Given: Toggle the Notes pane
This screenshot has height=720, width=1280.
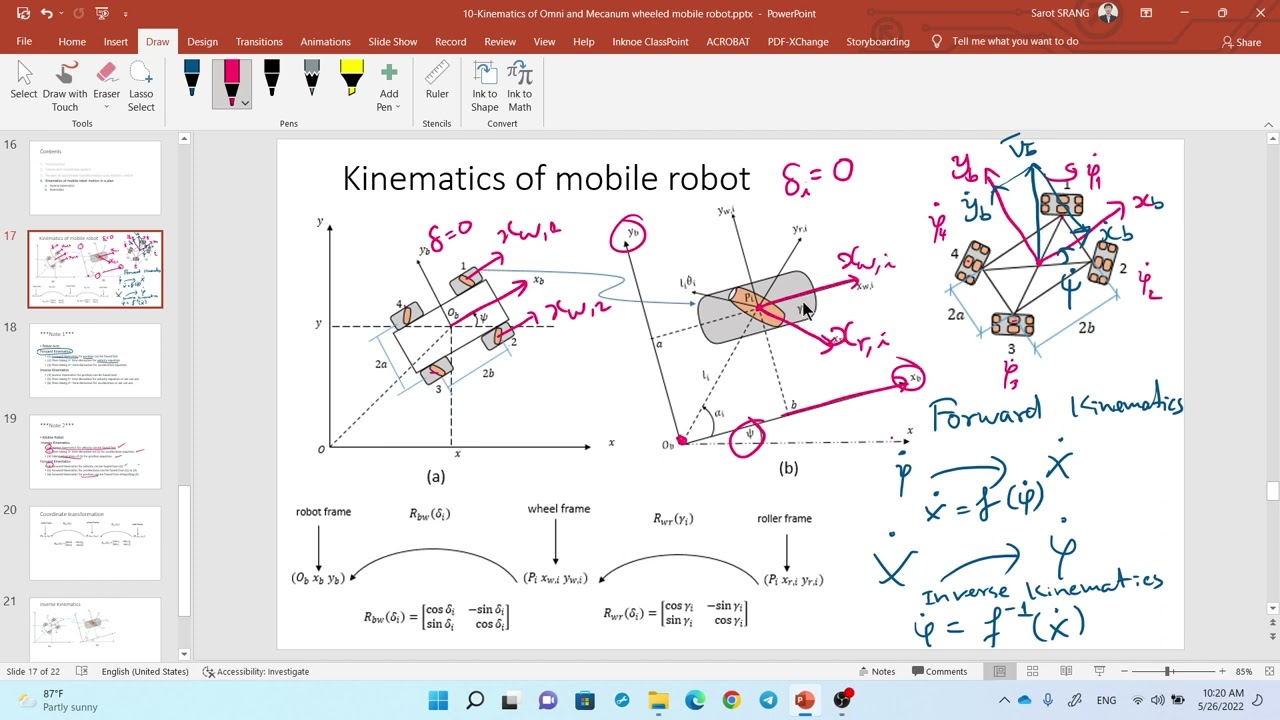Looking at the screenshot, I should (876, 671).
